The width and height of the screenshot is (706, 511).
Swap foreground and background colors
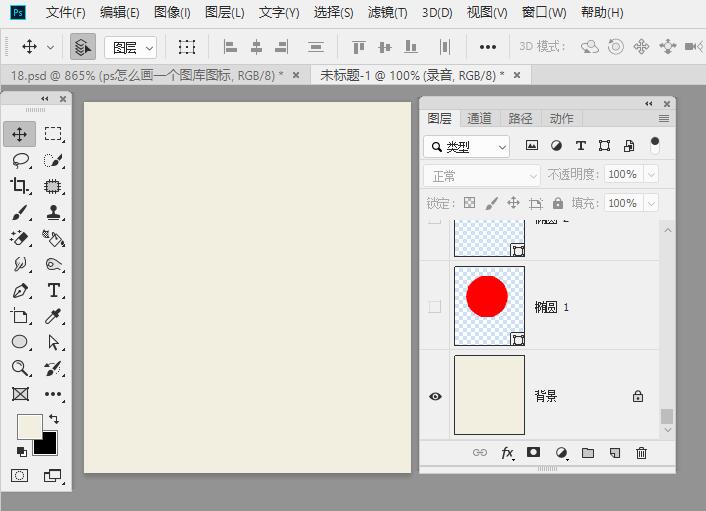click(54, 419)
